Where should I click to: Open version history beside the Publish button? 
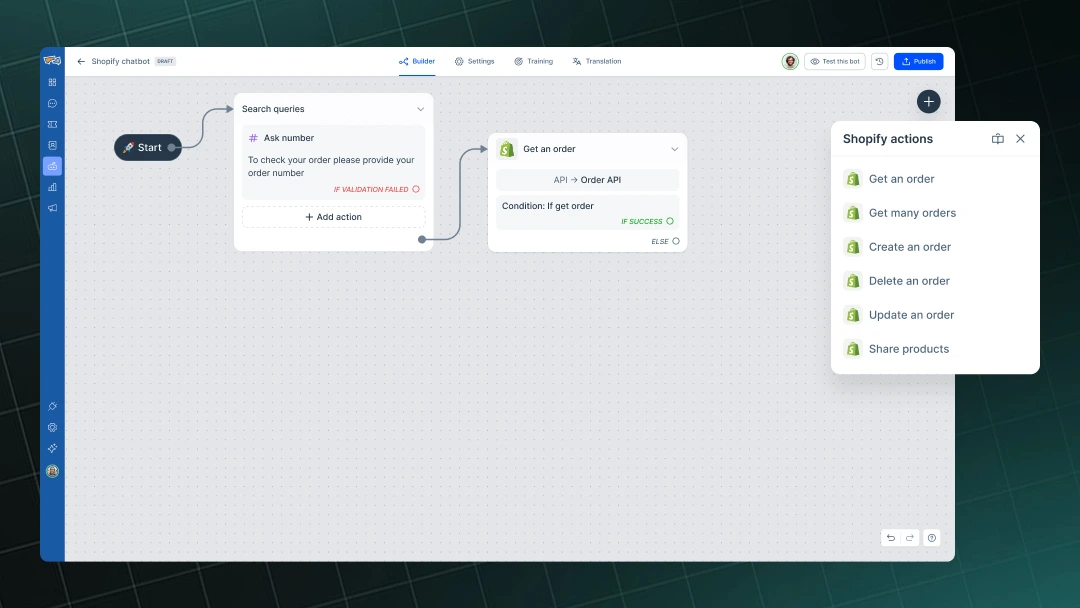click(879, 61)
